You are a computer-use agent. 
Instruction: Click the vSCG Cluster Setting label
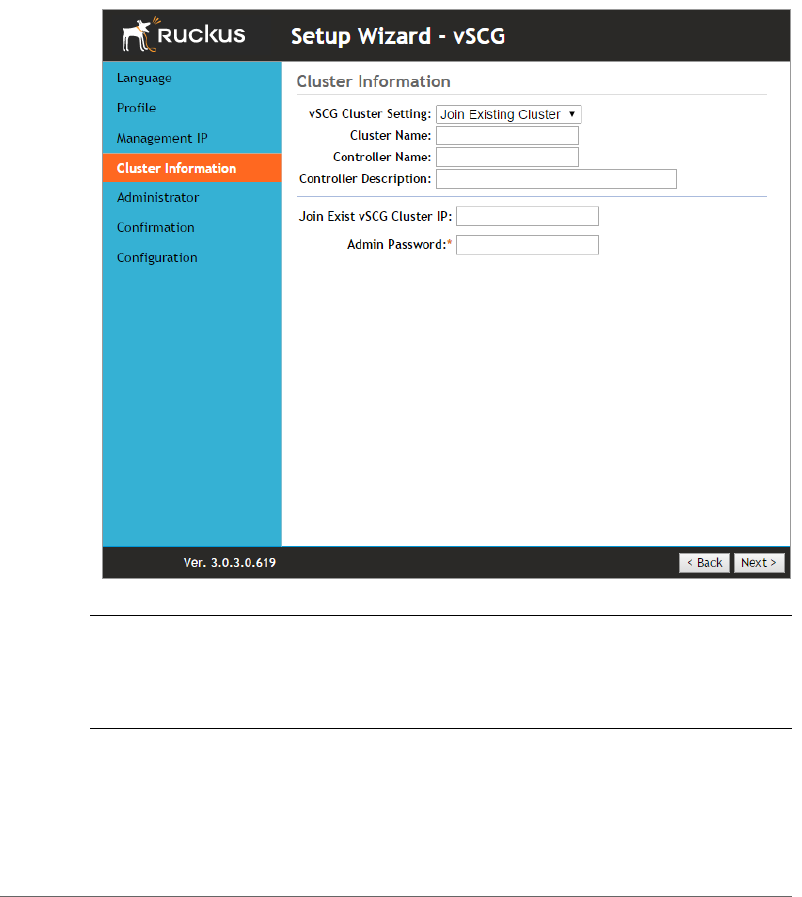click(x=370, y=114)
